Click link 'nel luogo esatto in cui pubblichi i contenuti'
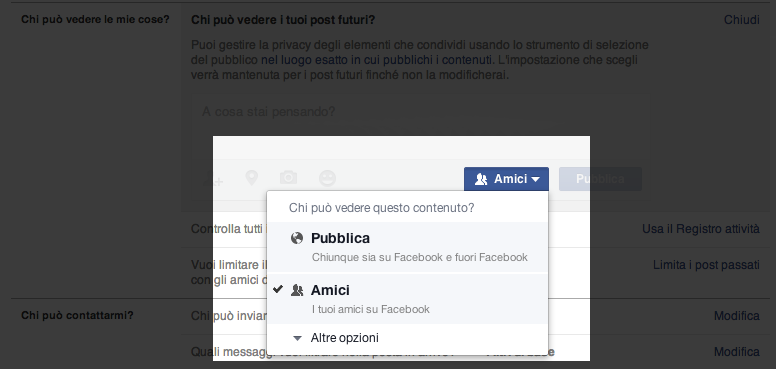 click(377, 60)
